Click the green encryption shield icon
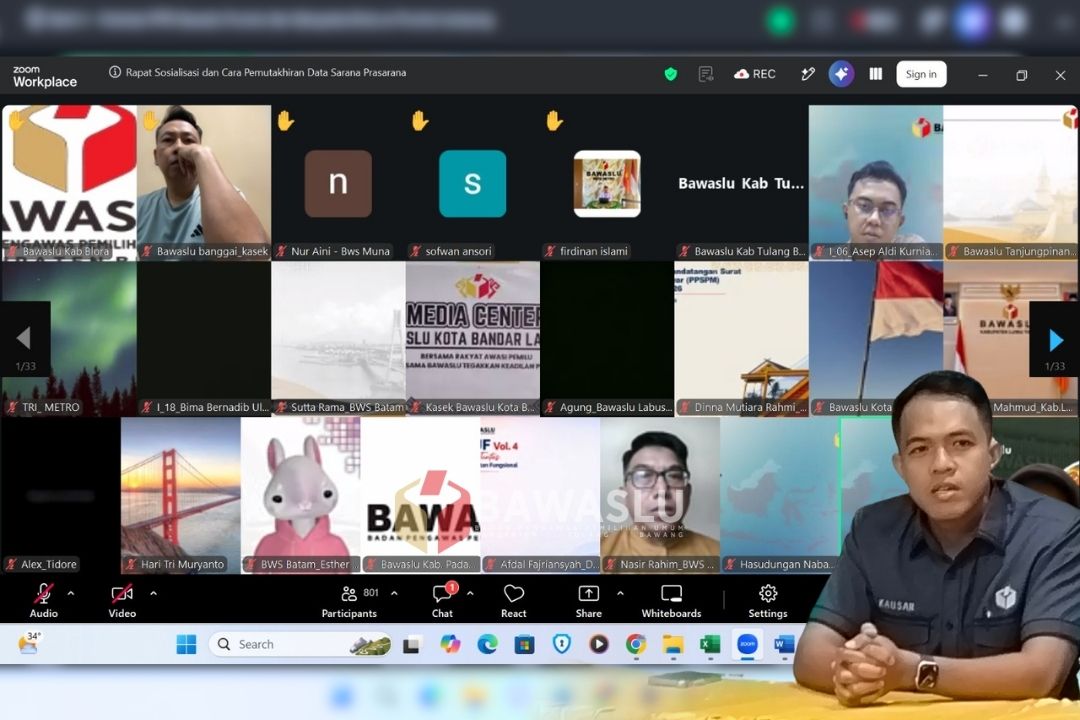This screenshot has height=720, width=1080. tap(670, 74)
